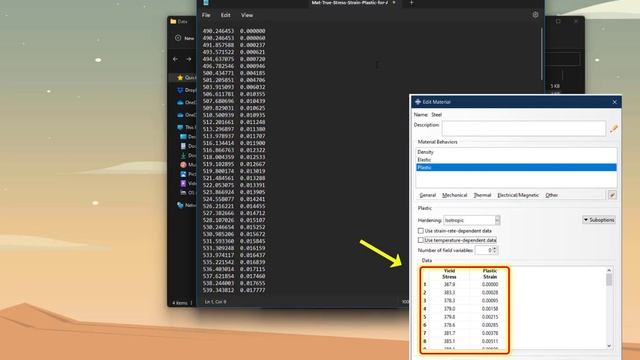The height and width of the screenshot is (360, 640).
Task: Click the Yield Stress column header
Action: (x=449, y=274)
